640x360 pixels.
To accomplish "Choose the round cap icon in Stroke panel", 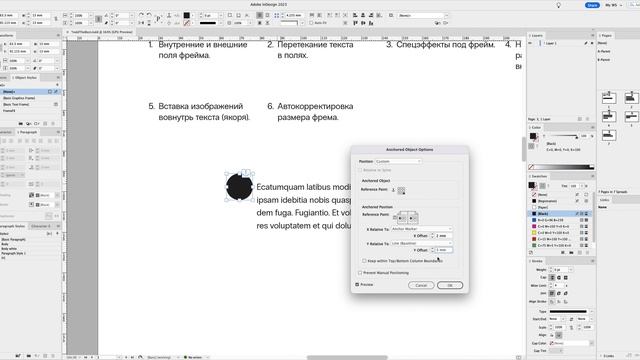I will coord(559,278).
